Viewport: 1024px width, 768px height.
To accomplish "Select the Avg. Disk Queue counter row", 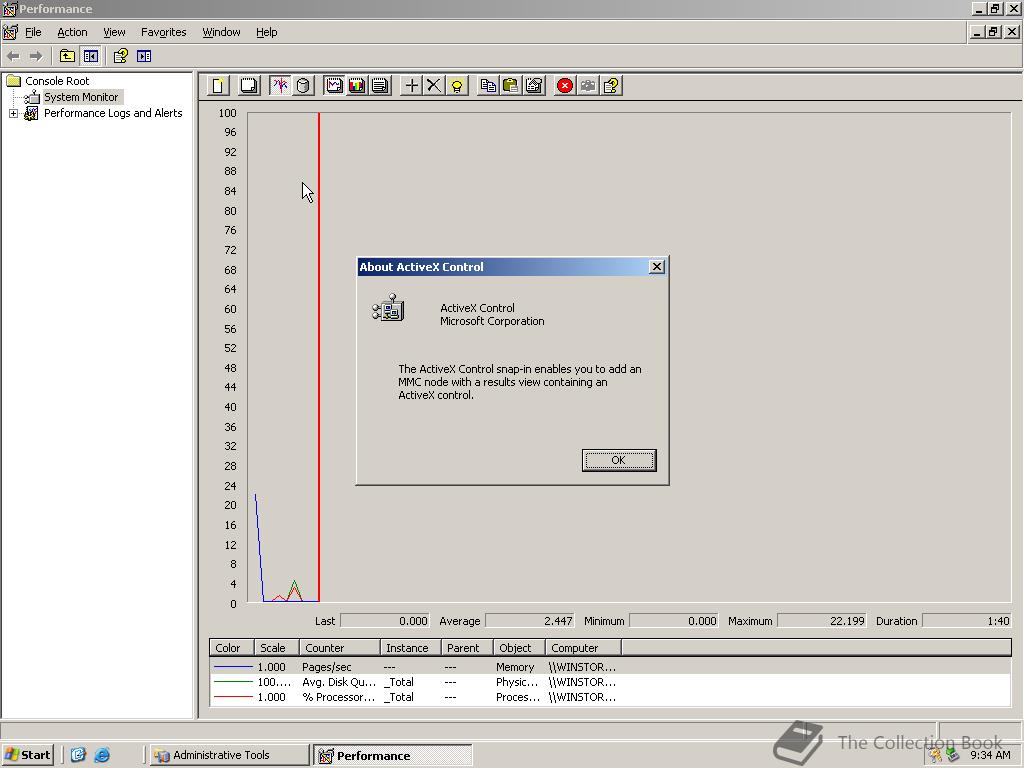I will [x=610, y=682].
